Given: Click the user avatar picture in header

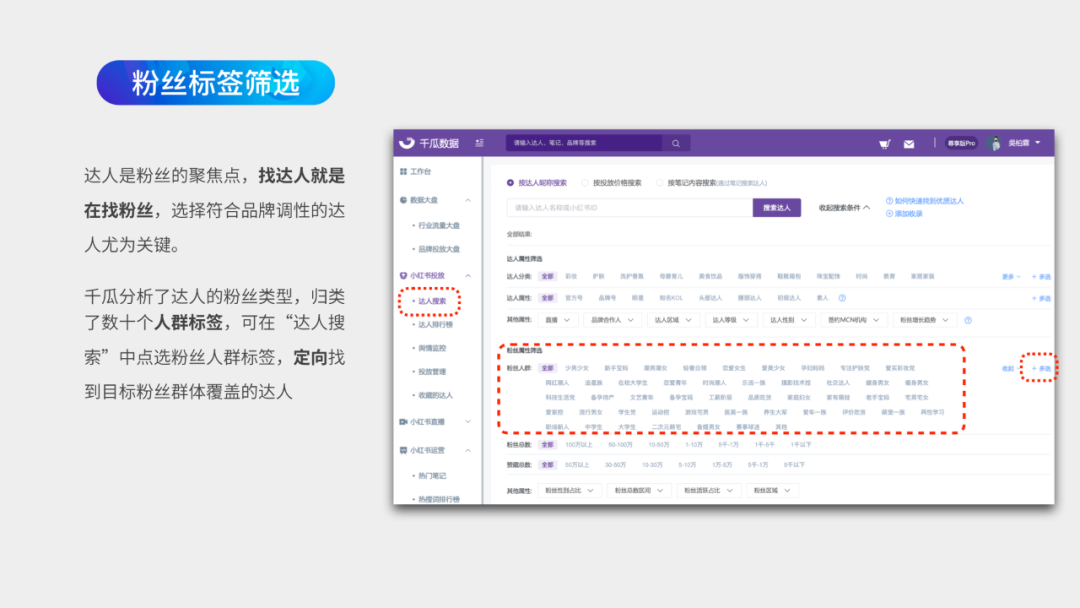Looking at the screenshot, I should pos(994,143).
